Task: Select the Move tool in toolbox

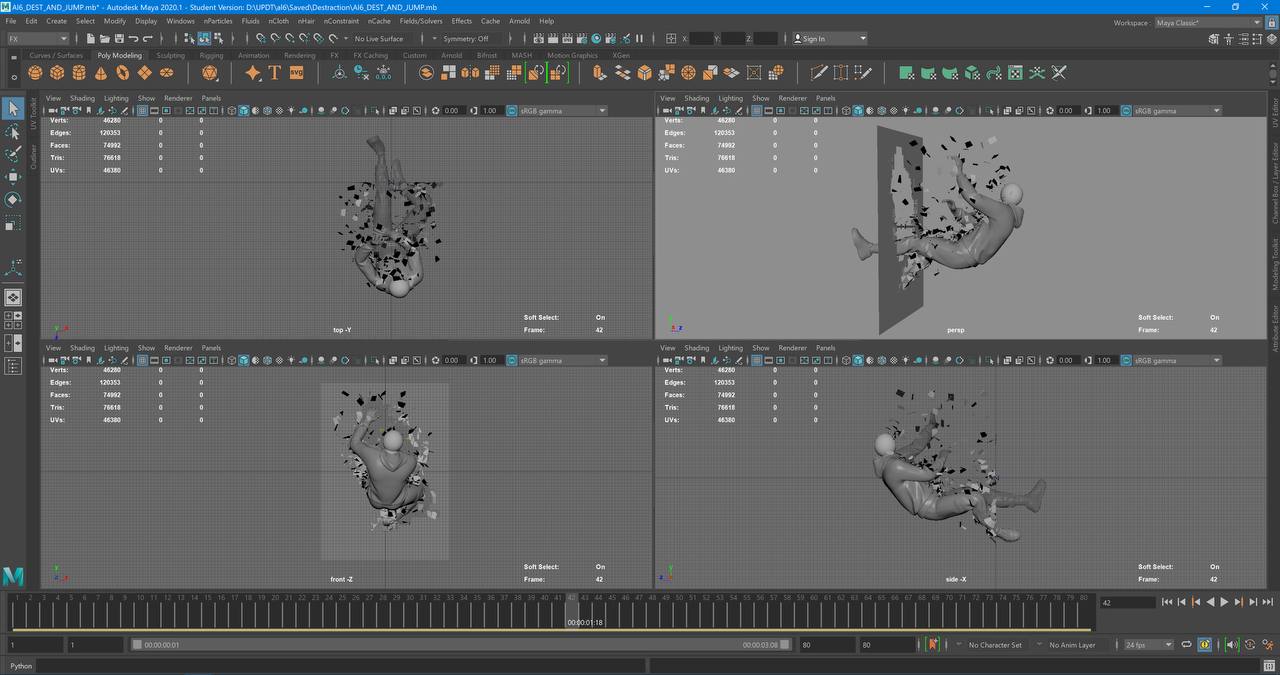Action: (x=13, y=177)
